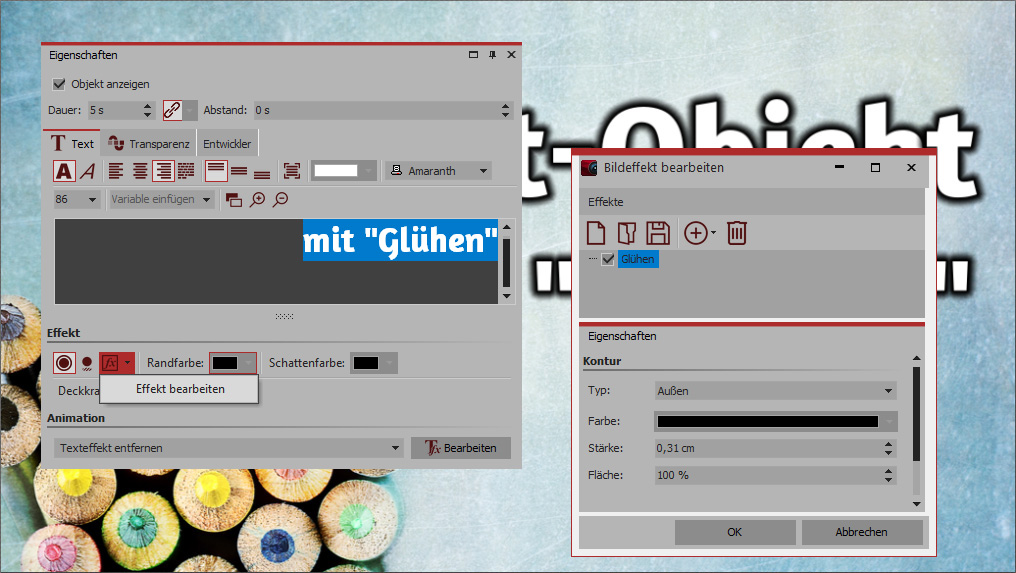Click the text editor scrollbar down arrow
1016x573 pixels.
tap(507, 296)
